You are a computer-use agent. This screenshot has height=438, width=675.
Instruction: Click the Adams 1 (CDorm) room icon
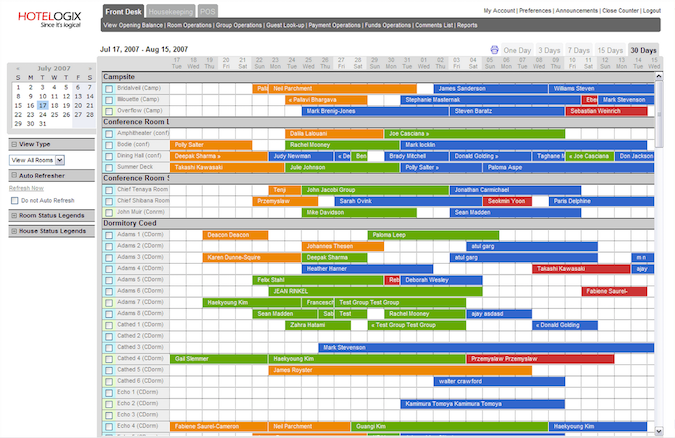[x=109, y=235]
